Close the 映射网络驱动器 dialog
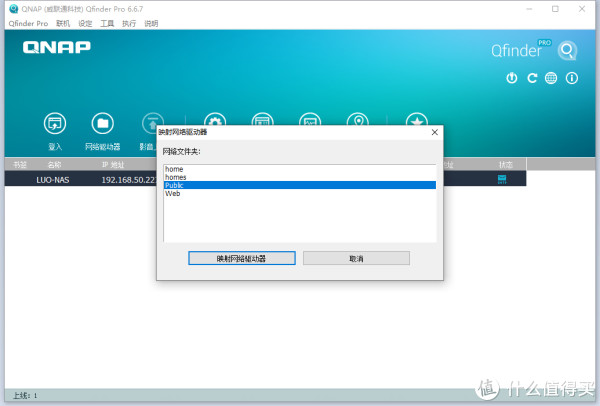Image resolution: width=600 pixels, height=406 pixels. point(433,131)
